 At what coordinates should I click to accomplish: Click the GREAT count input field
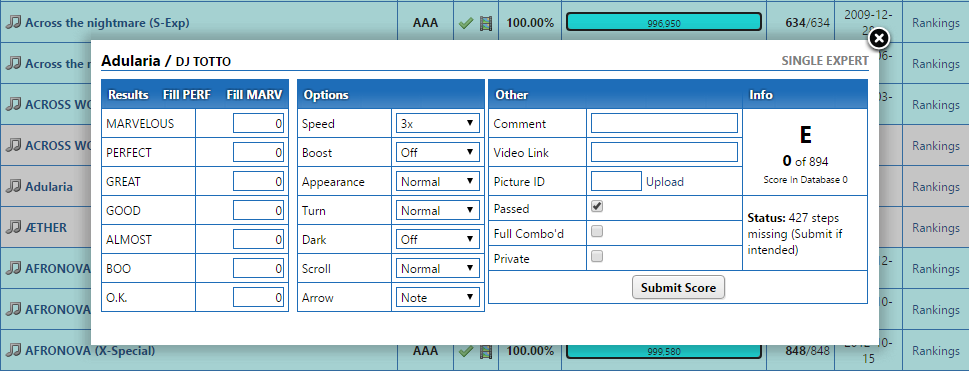click(x=258, y=182)
